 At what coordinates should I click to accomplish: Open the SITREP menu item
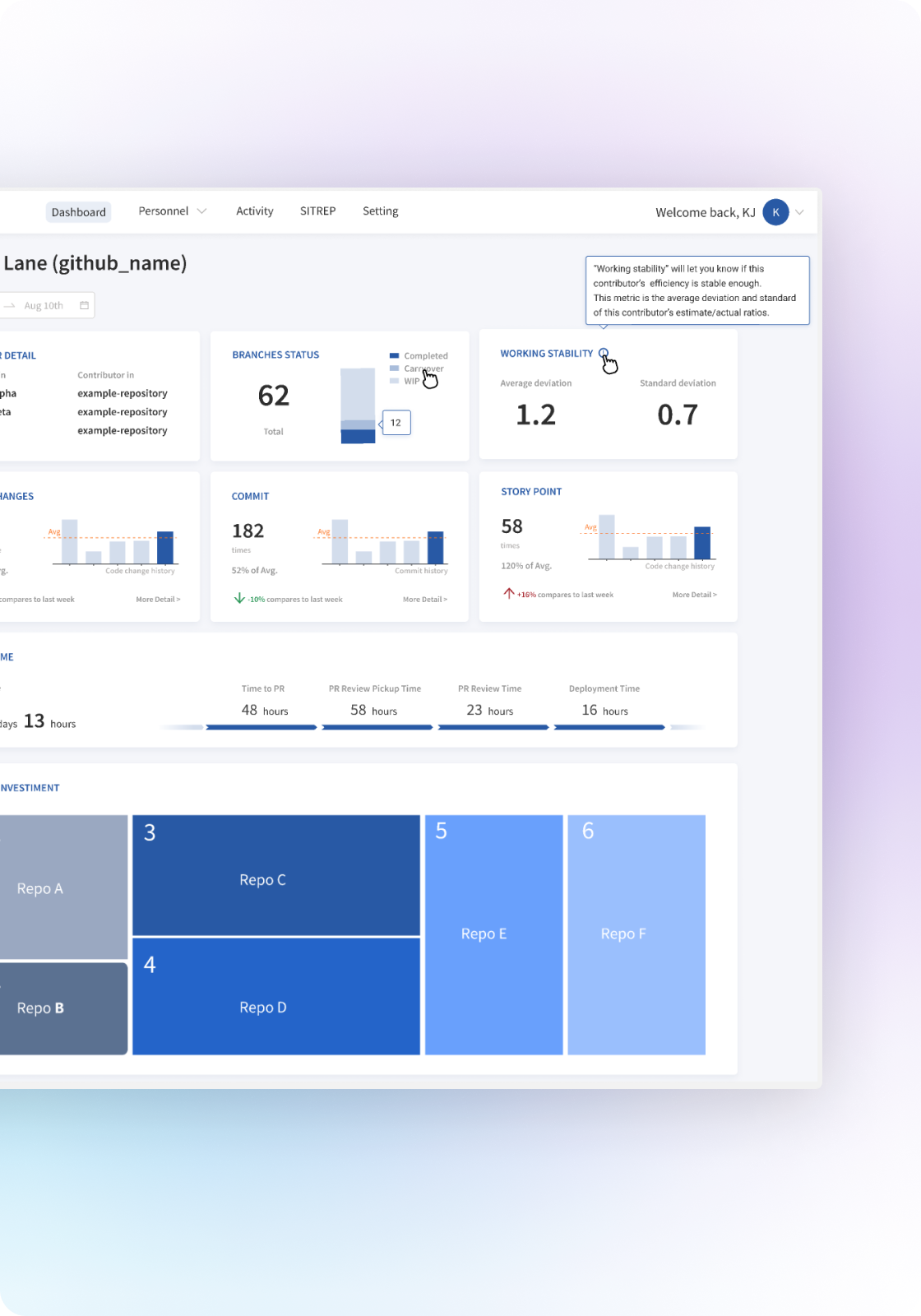click(317, 211)
